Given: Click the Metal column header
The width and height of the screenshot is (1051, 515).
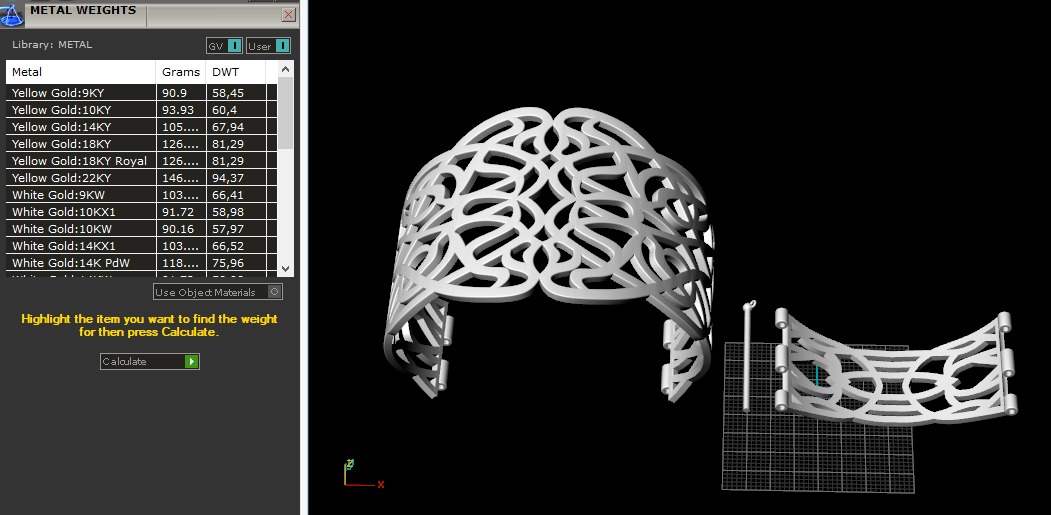Looking at the screenshot, I should click(x=81, y=72).
